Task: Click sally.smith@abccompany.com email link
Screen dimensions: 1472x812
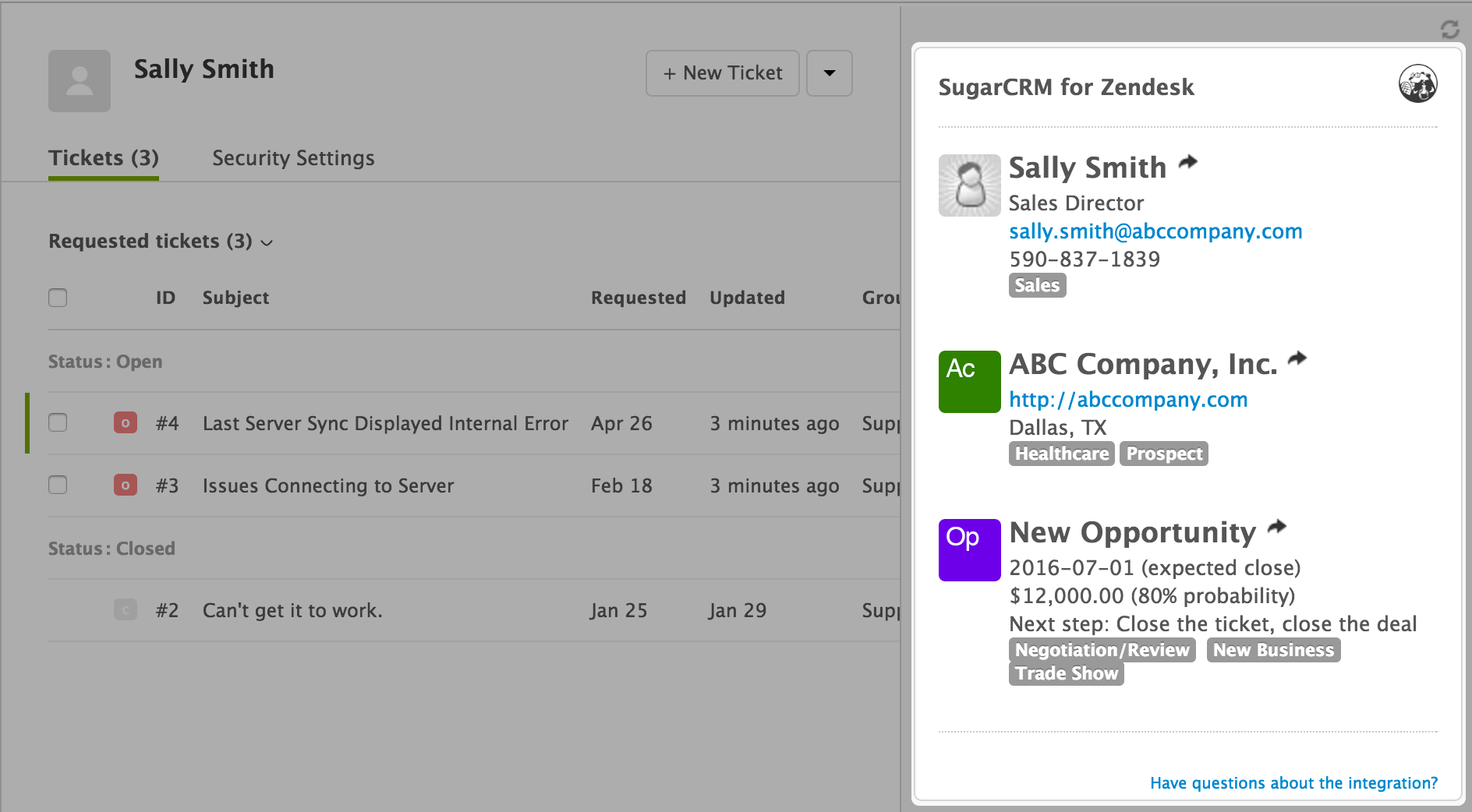Action: (1155, 231)
